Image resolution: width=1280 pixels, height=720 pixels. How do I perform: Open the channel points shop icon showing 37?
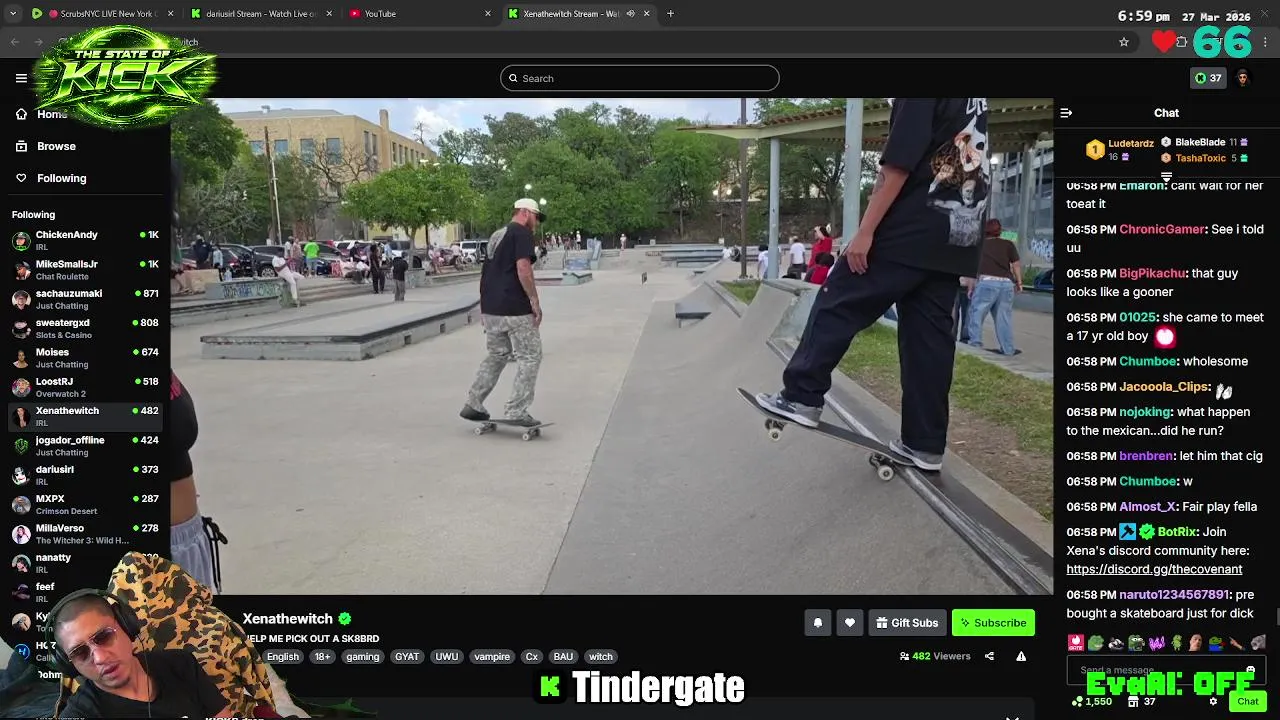(x=1133, y=702)
